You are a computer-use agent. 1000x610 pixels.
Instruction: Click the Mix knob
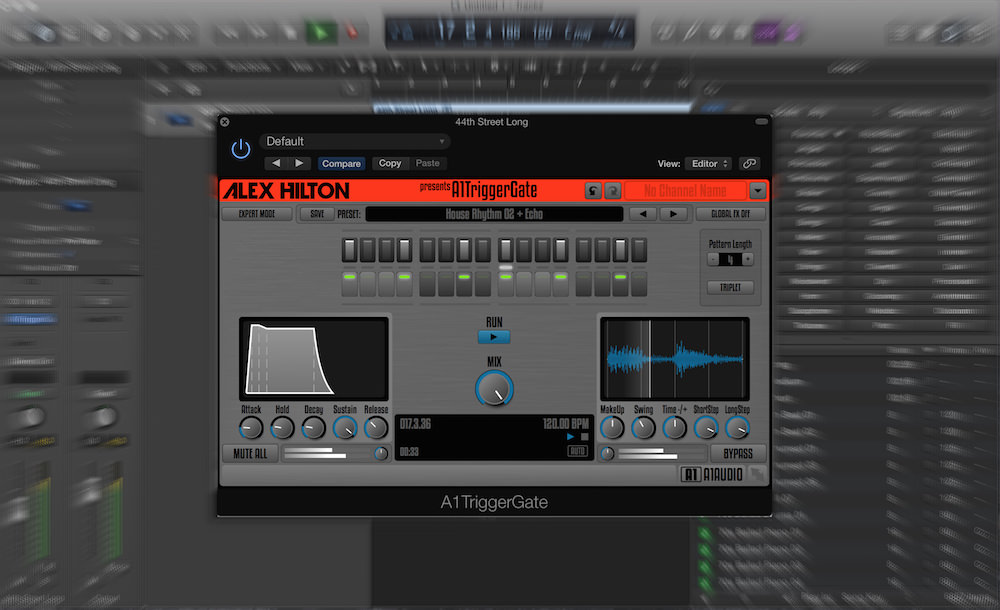(494, 389)
